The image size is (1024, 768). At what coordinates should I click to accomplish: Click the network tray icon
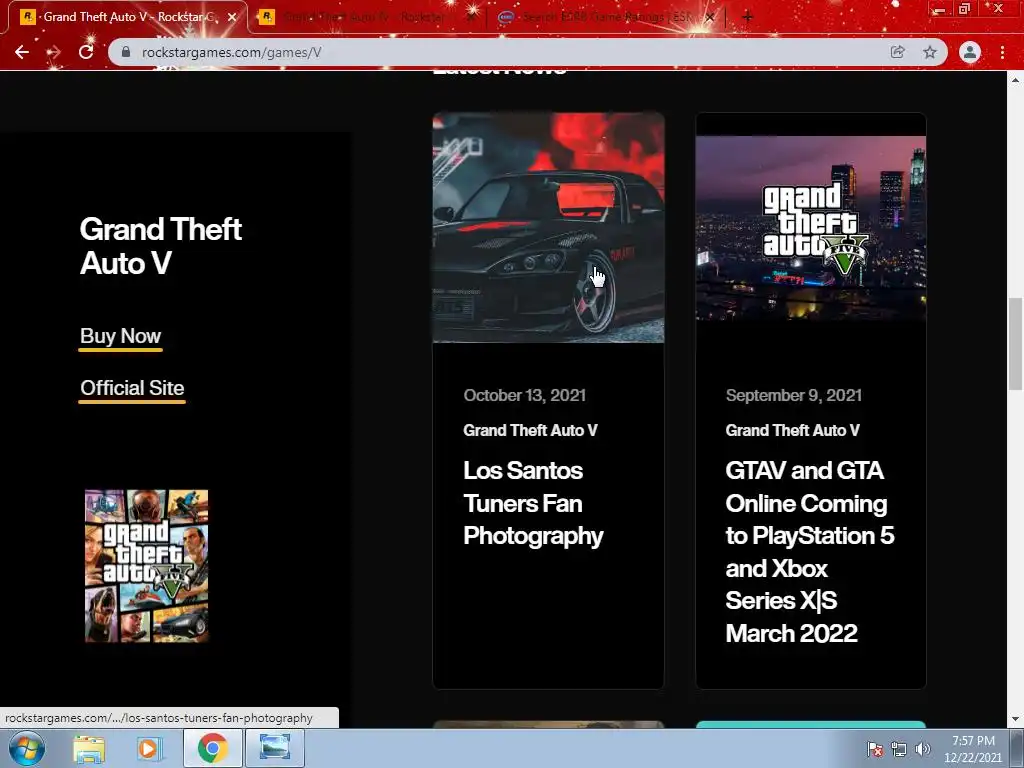pos(899,749)
